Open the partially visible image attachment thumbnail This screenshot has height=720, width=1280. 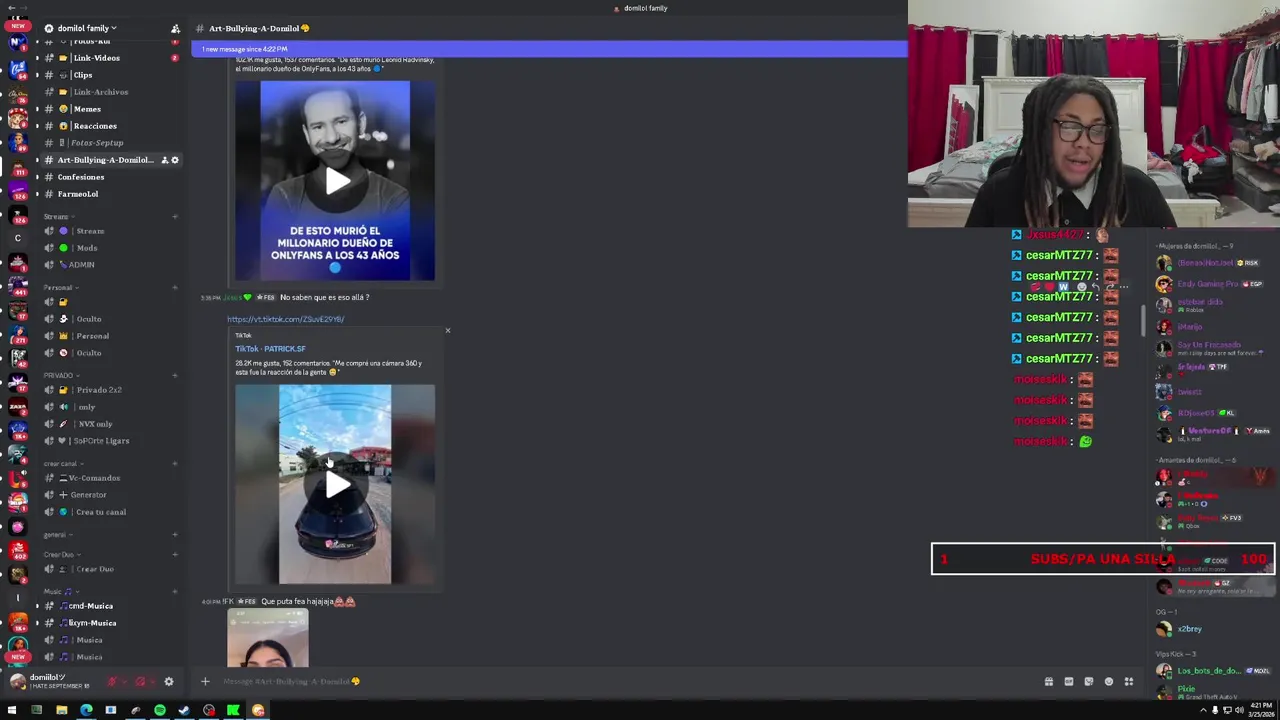[x=268, y=639]
